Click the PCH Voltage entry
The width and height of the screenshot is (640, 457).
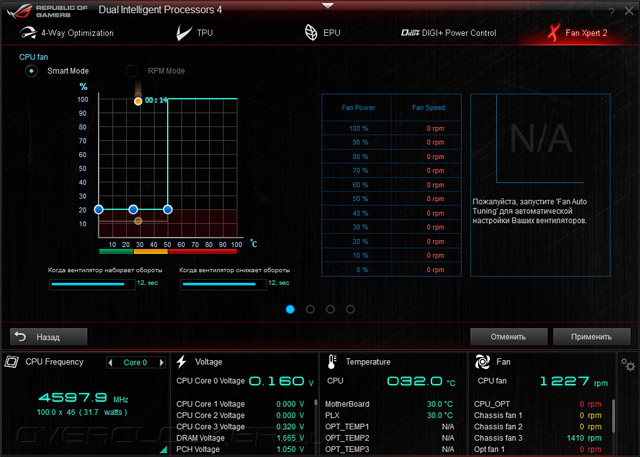[240, 449]
